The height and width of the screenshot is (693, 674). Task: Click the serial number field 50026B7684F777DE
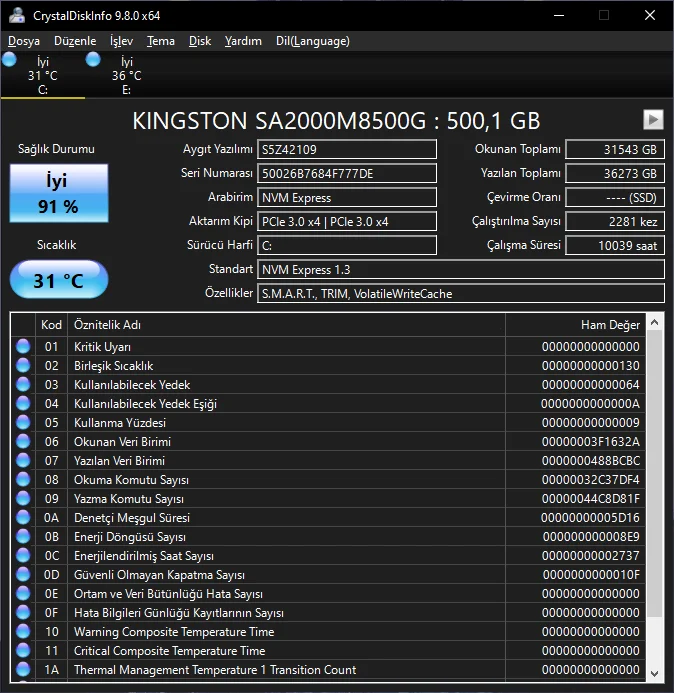click(x=347, y=173)
